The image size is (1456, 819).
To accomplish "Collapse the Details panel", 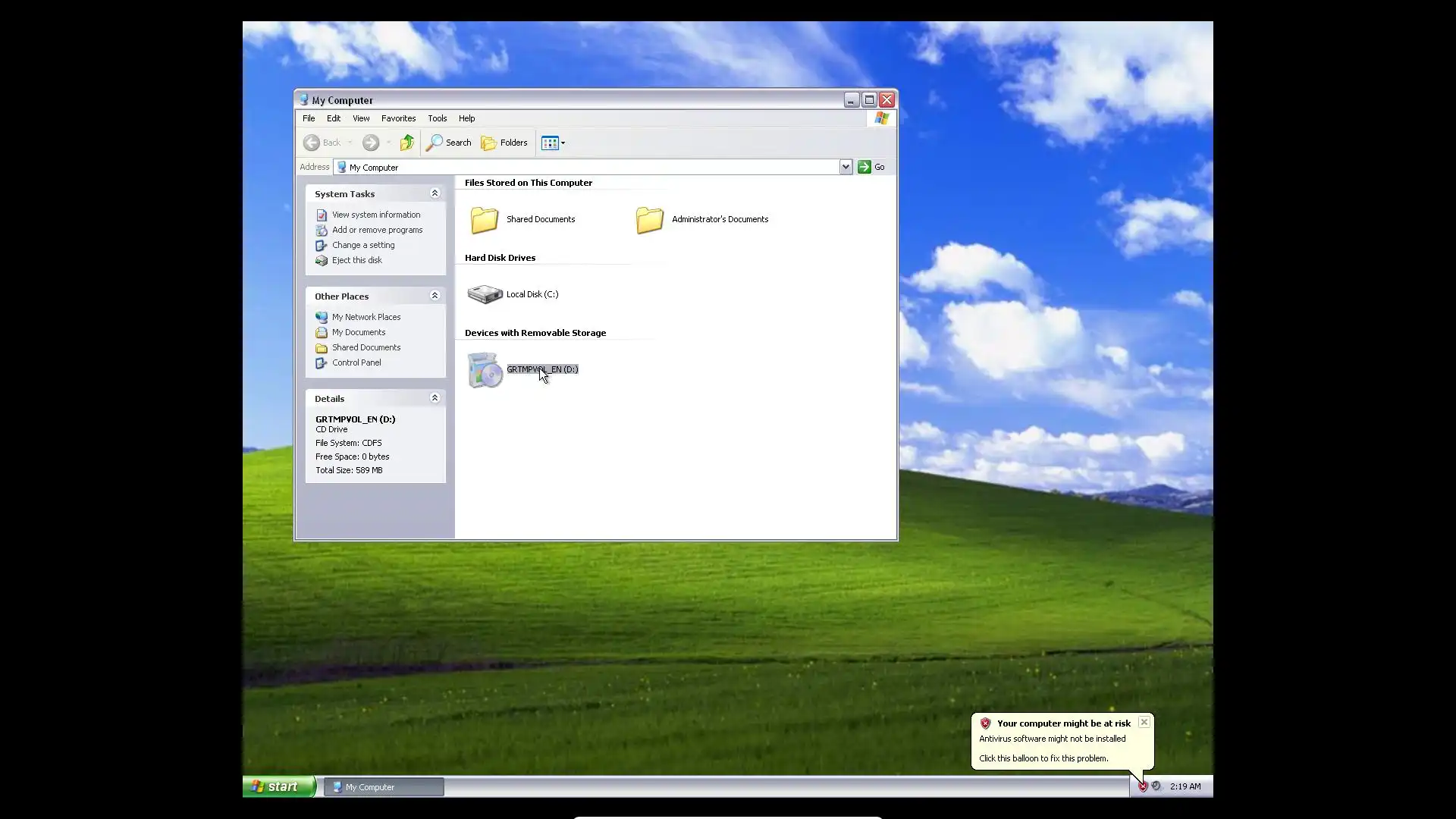I will point(435,398).
